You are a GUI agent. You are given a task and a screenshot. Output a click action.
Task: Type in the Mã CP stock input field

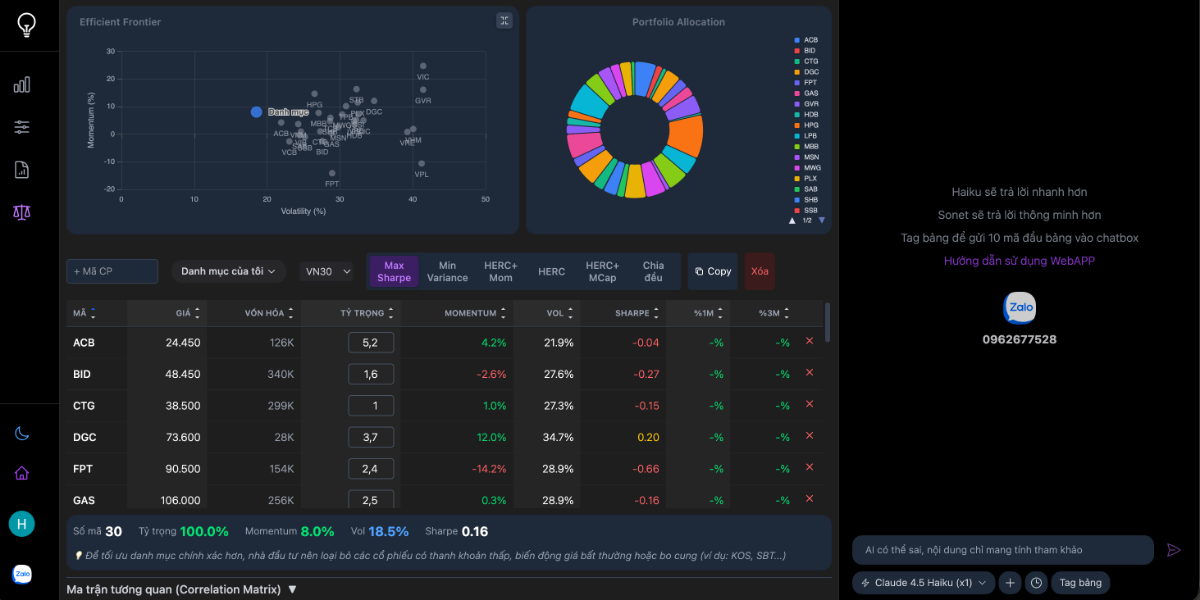(111, 271)
